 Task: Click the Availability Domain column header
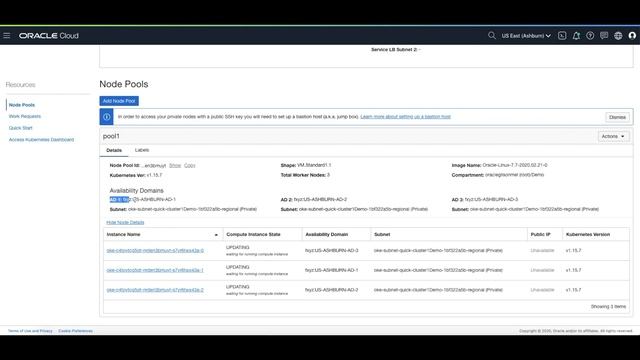[327, 234]
